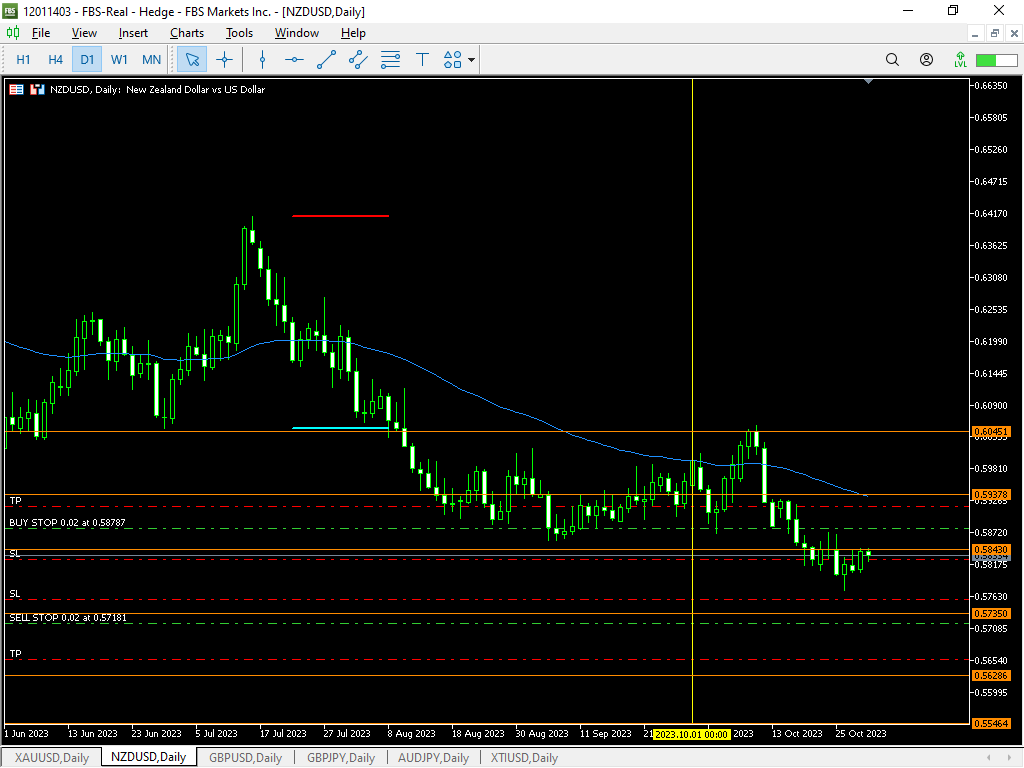This screenshot has height=768, width=1024.
Task: Click NZDUSD, Daily chart title text
Action: tap(157, 89)
